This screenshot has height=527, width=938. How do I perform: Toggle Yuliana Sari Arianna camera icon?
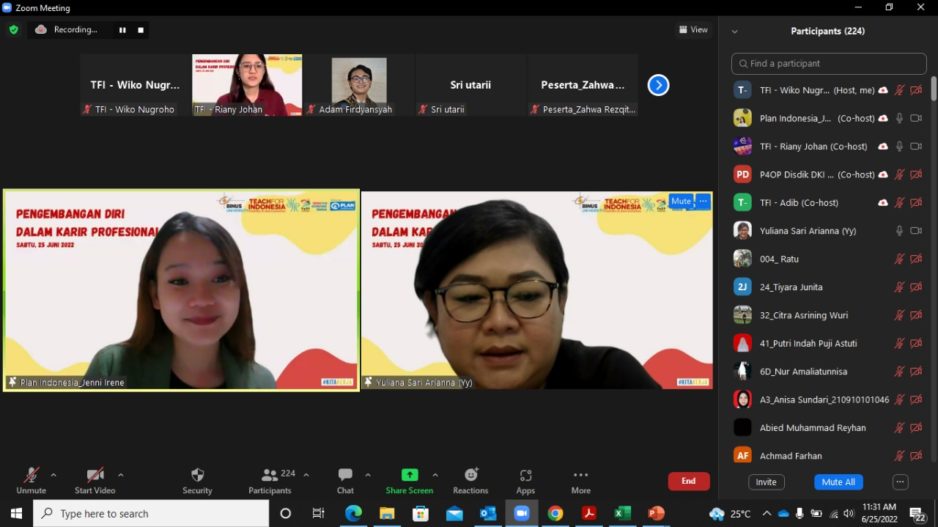coord(916,231)
